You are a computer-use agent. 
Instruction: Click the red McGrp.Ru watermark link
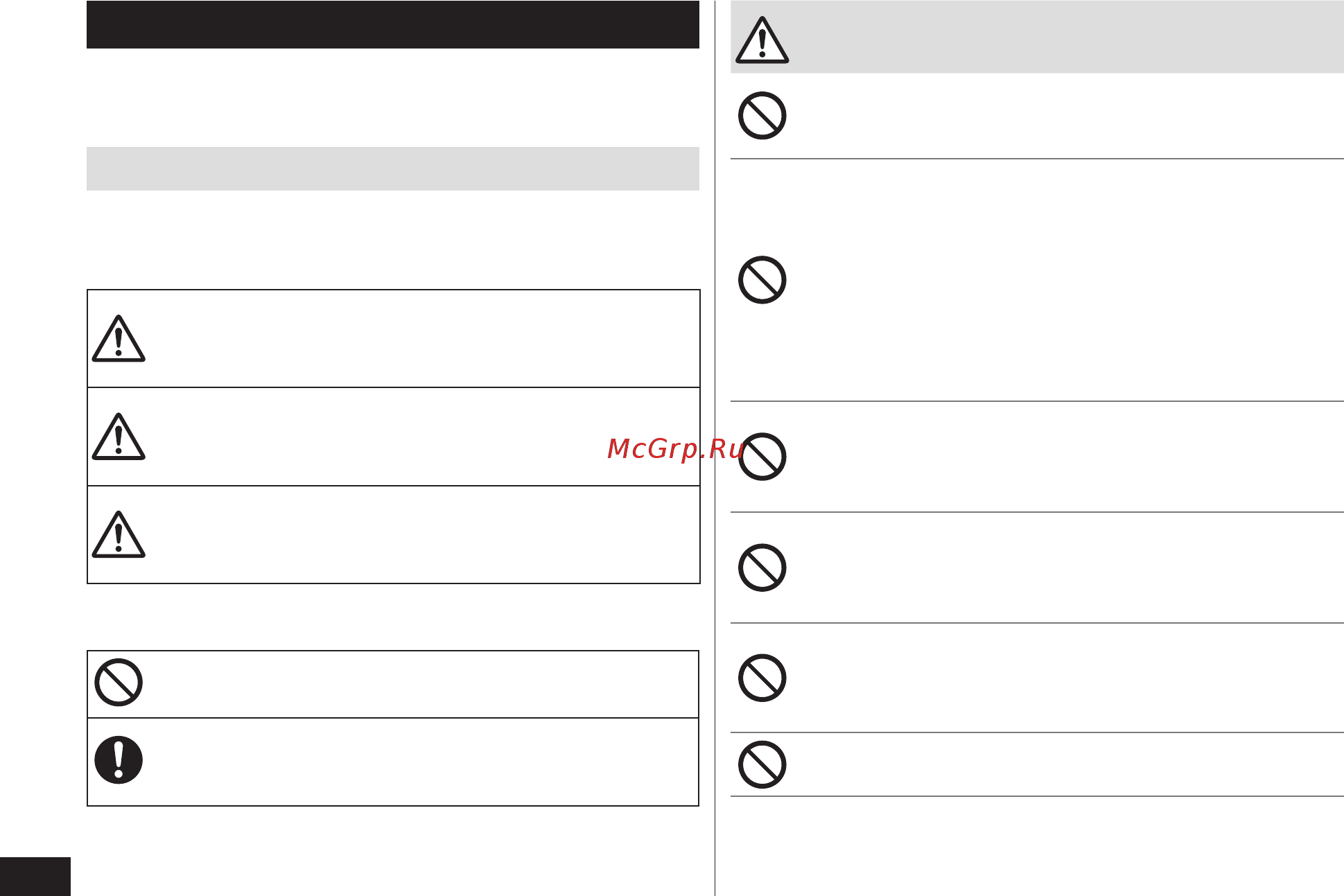(675, 449)
